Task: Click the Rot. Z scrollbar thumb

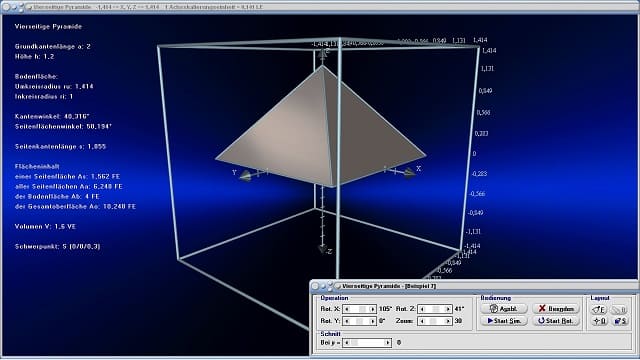Action: (x=436, y=309)
